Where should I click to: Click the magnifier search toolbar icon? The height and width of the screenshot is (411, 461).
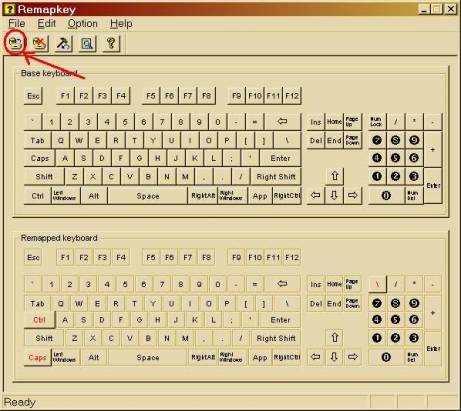pos(87,43)
